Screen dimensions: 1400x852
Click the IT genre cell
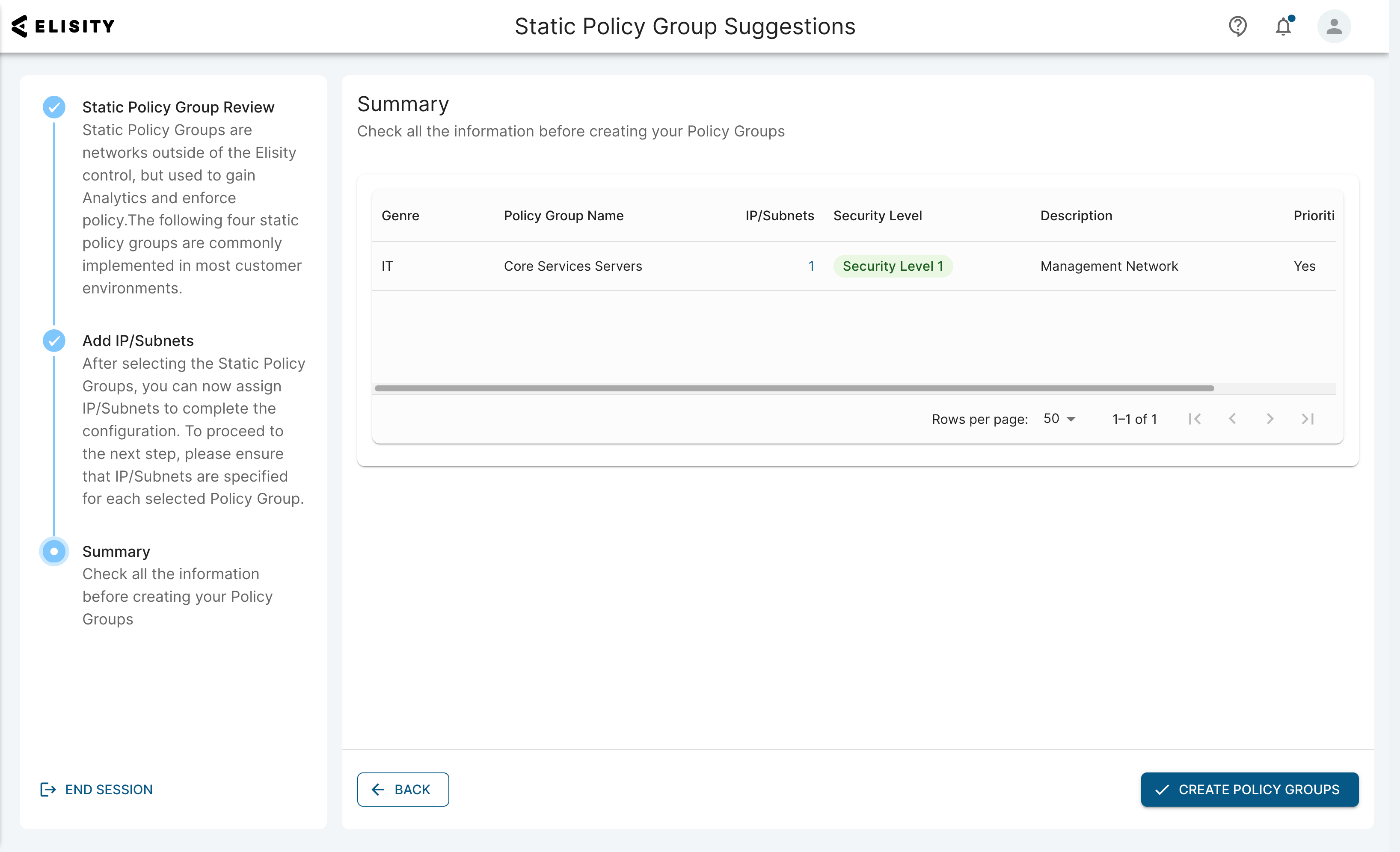[387, 266]
